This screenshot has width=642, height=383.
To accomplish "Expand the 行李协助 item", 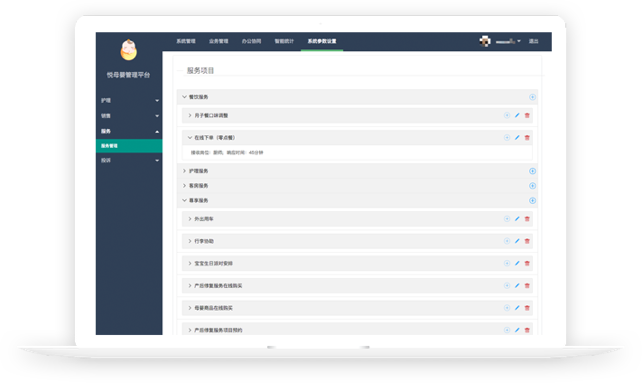I will point(190,241).
